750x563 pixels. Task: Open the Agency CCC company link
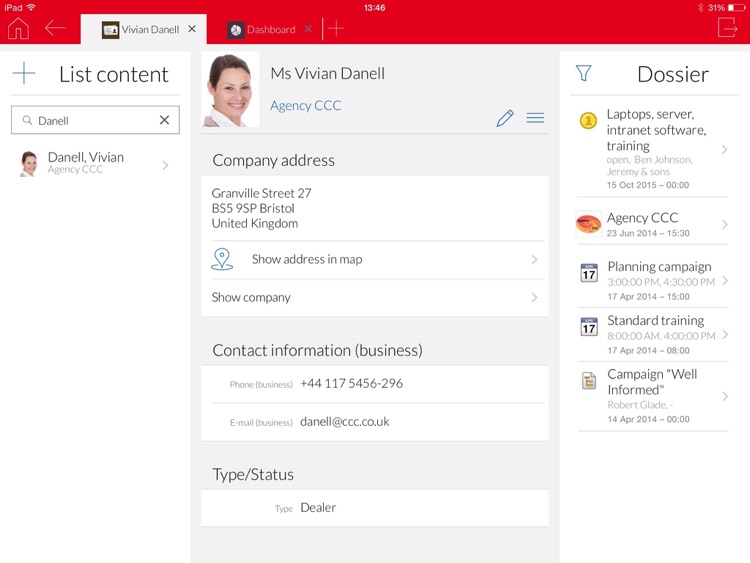coord(306,105)
